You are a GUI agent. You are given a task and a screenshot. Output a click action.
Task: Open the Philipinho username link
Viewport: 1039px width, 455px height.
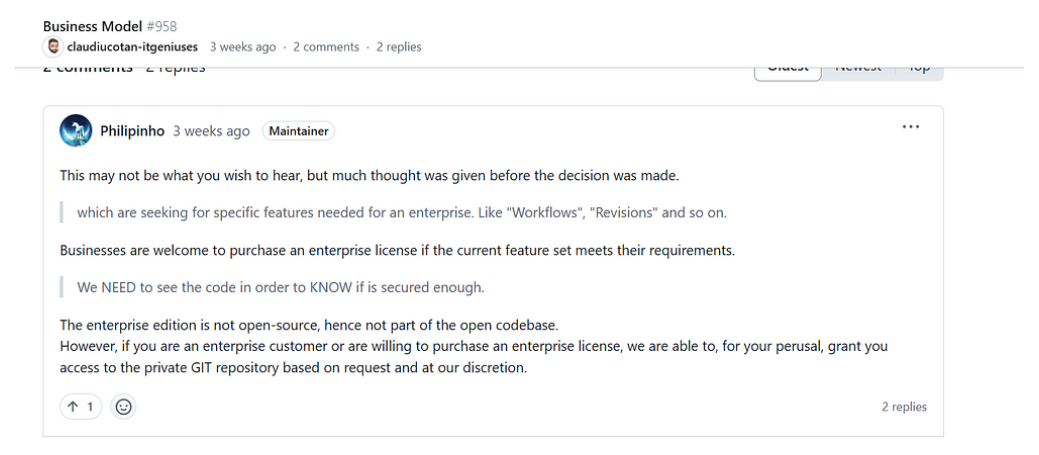tap(132, 131)
